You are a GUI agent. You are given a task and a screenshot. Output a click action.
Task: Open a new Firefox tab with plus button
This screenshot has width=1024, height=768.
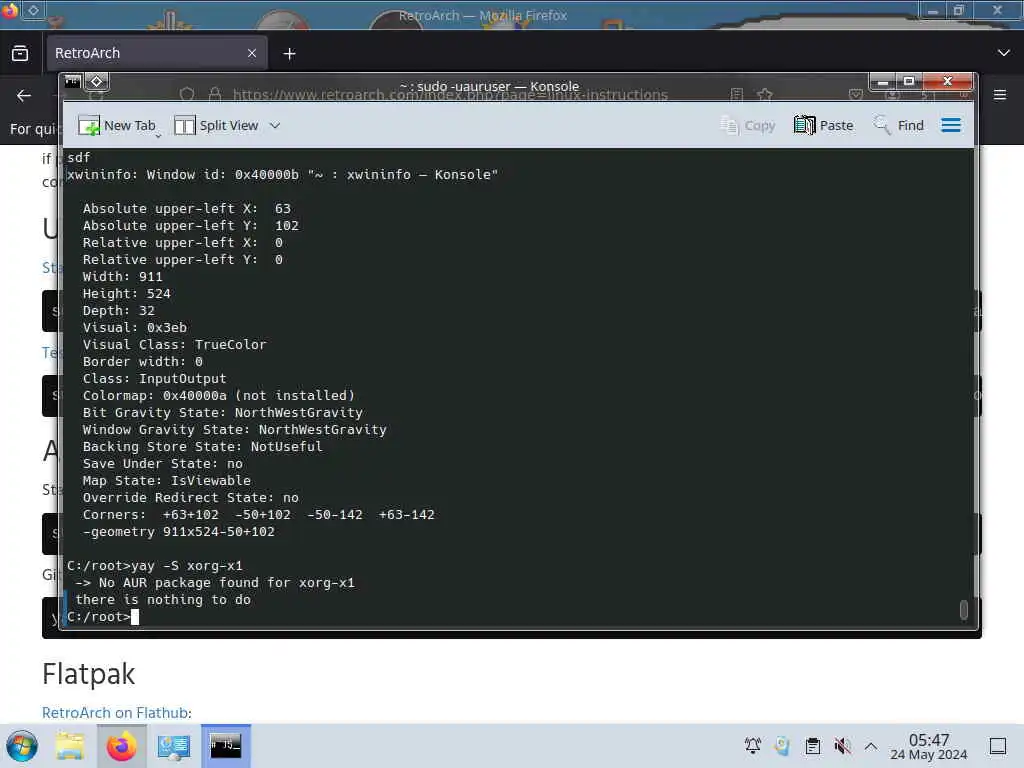[289, 54]
